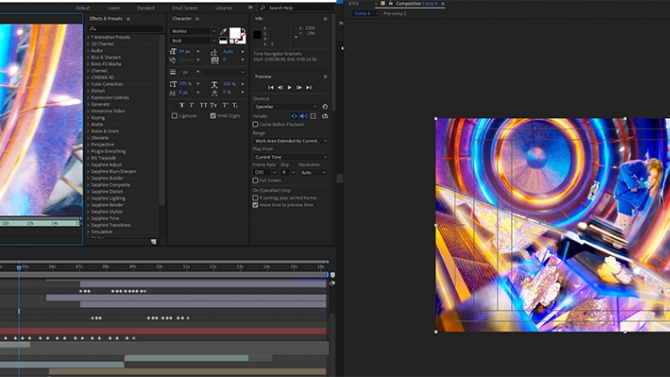Click the Effects & Presets search field
This screenshot has width=670, height=377.
[125, 29]
